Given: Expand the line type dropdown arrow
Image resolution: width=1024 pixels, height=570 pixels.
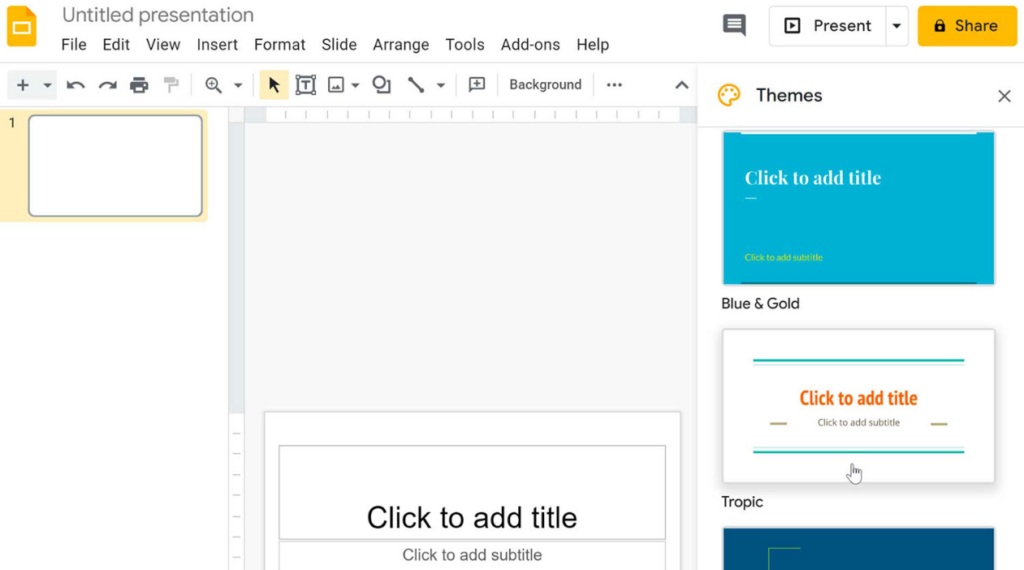Looking at the screenshot, I should click(x=441, y=85).
